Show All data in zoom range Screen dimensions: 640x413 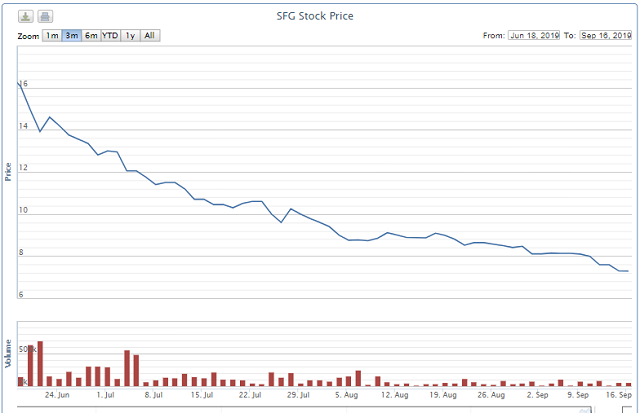tap(149, 36)
